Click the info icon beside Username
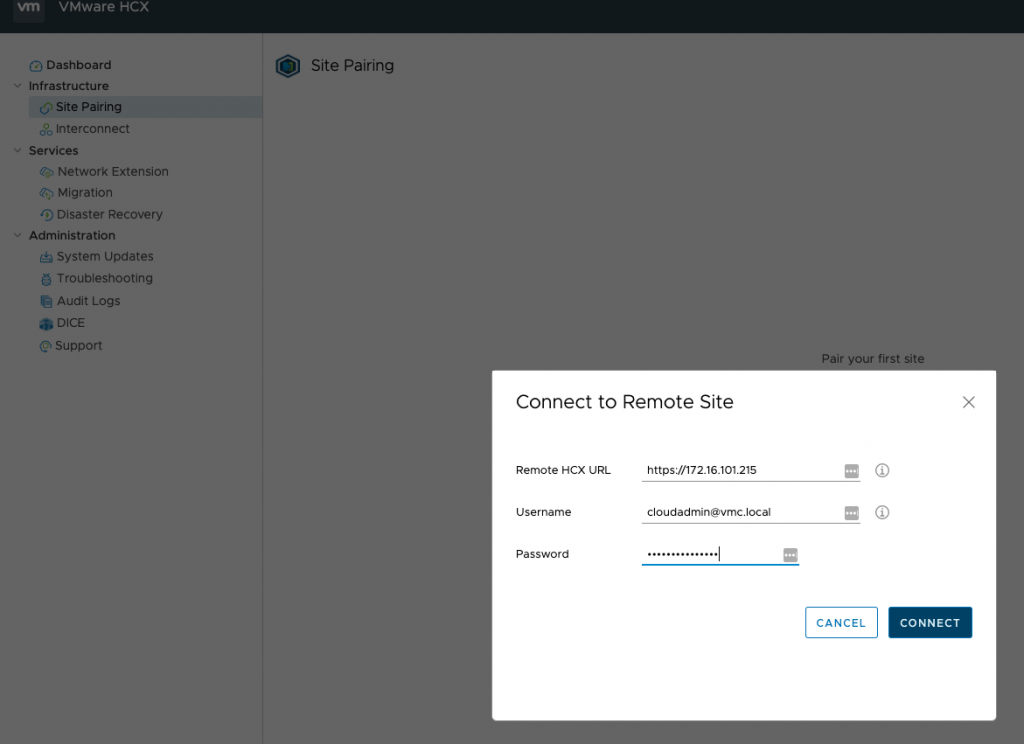The image size is (1024, 744). pos(882,512)
